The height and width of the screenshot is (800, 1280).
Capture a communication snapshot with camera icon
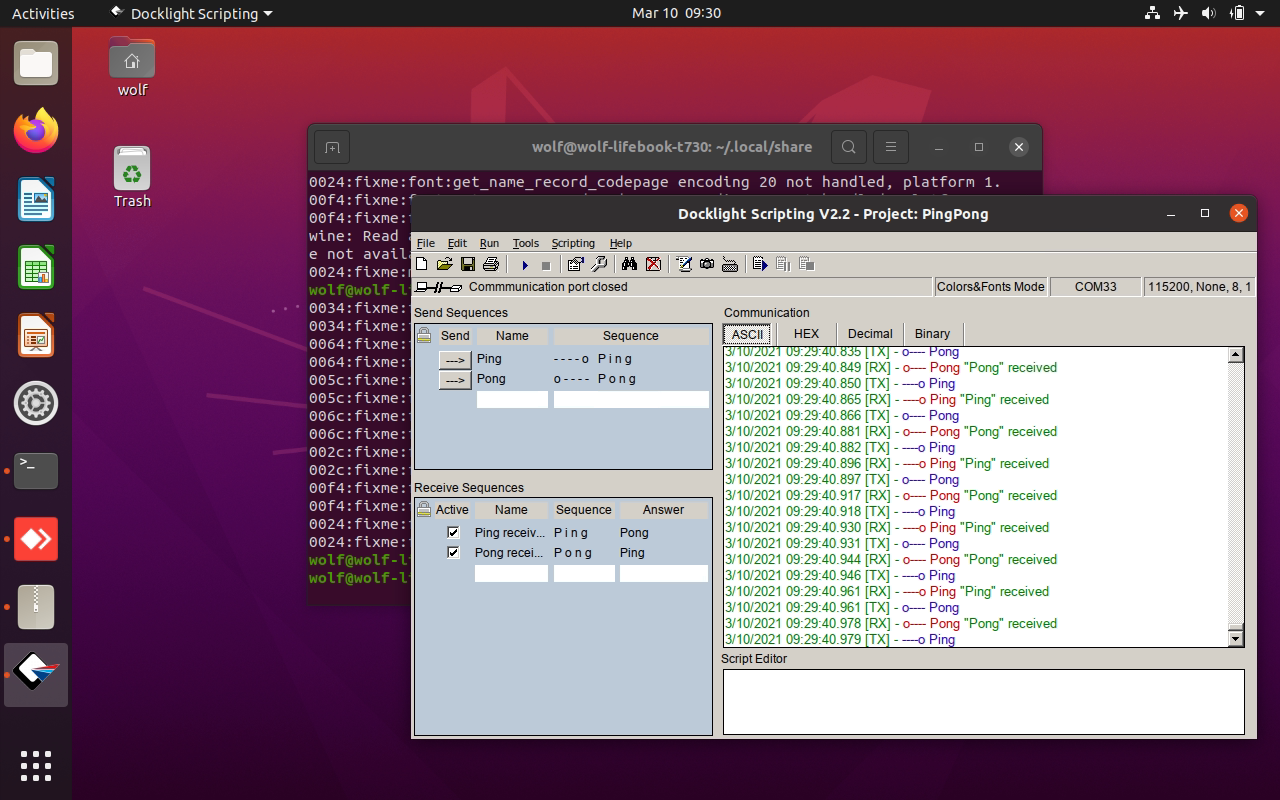point(707,264)
